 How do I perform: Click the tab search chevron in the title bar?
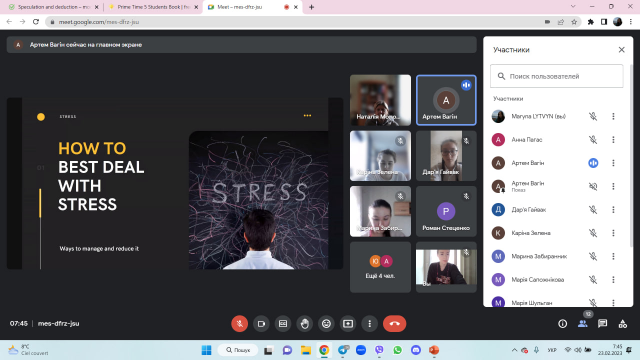pyautogui.click(x=573, y=7)
